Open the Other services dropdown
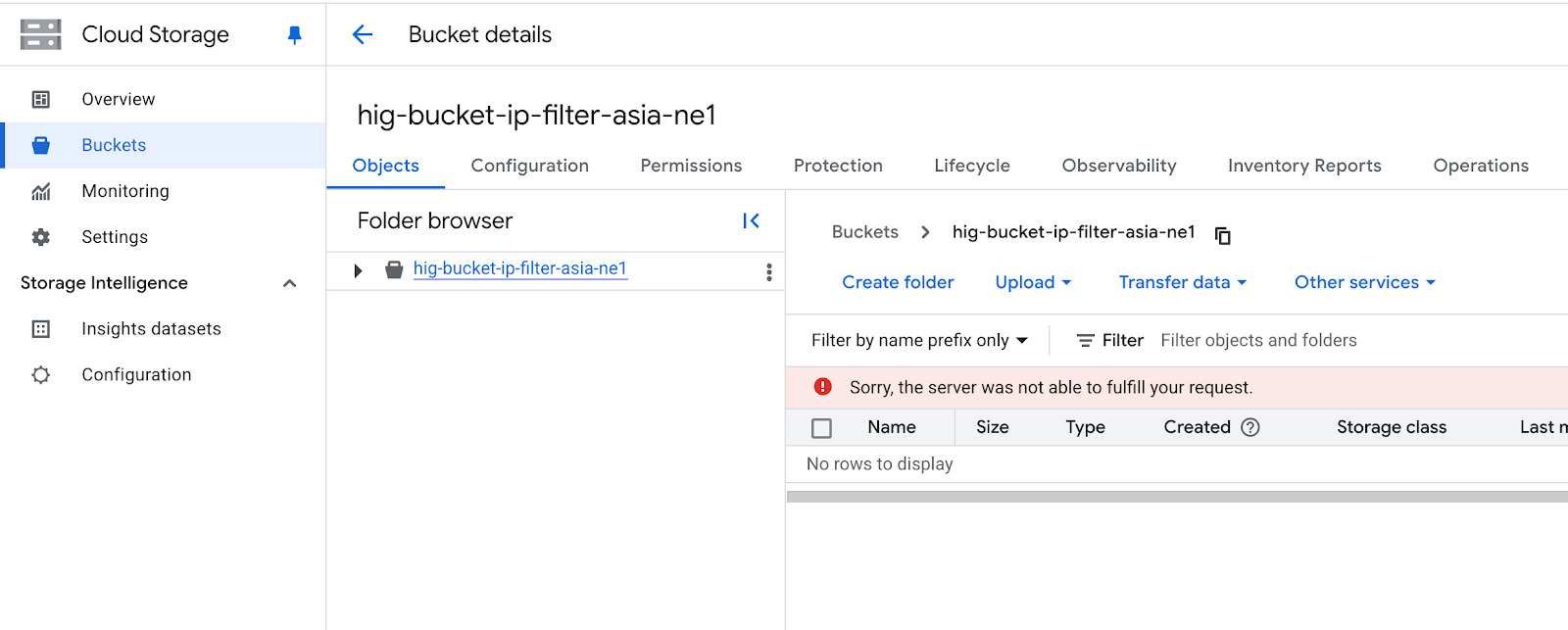The image size is (1568, 630). pyautogui.click(x=1364, y=282)
